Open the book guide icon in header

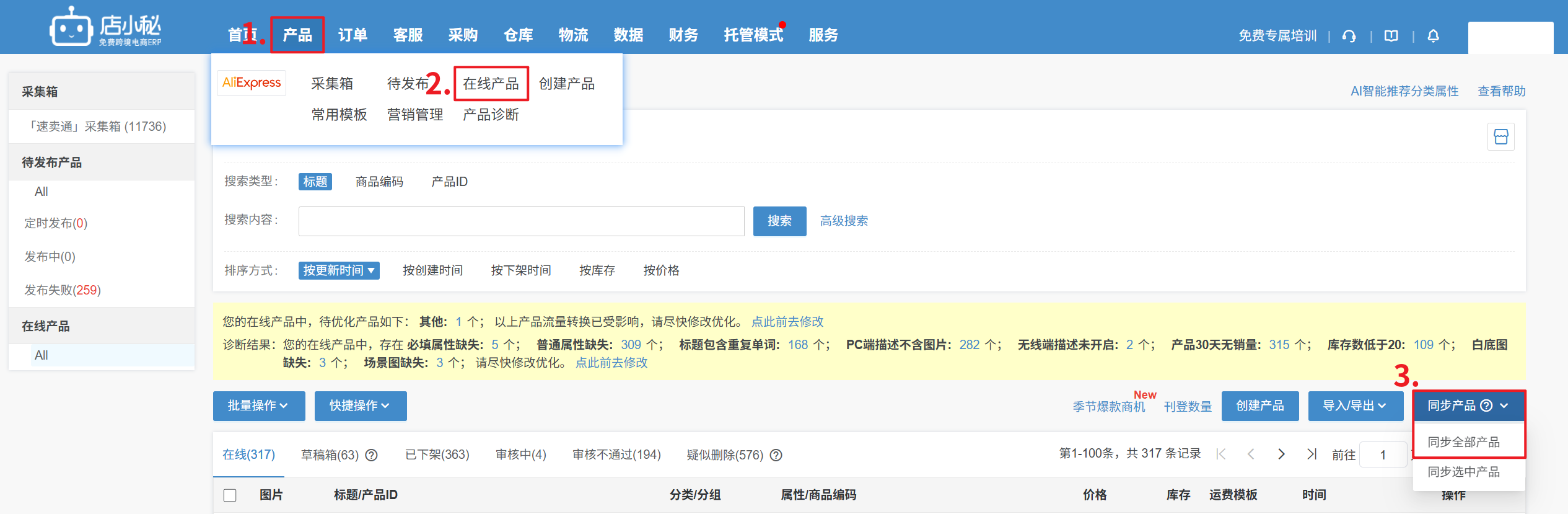click(1391, 36)
